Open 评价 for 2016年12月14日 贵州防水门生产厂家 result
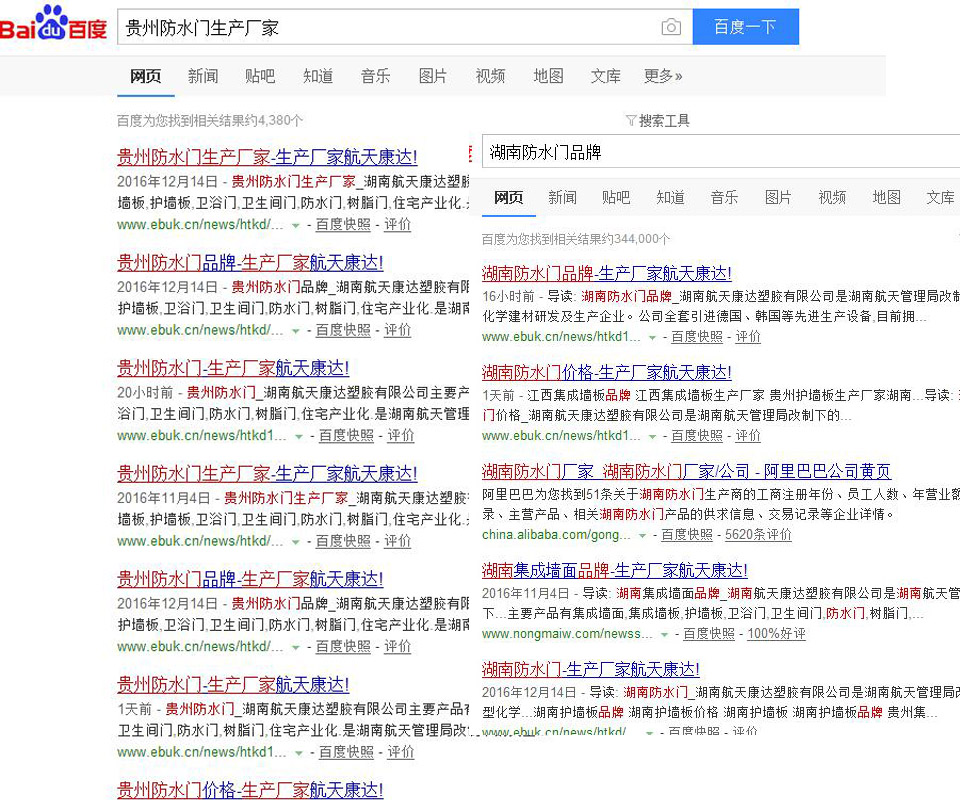 point(398,224)
